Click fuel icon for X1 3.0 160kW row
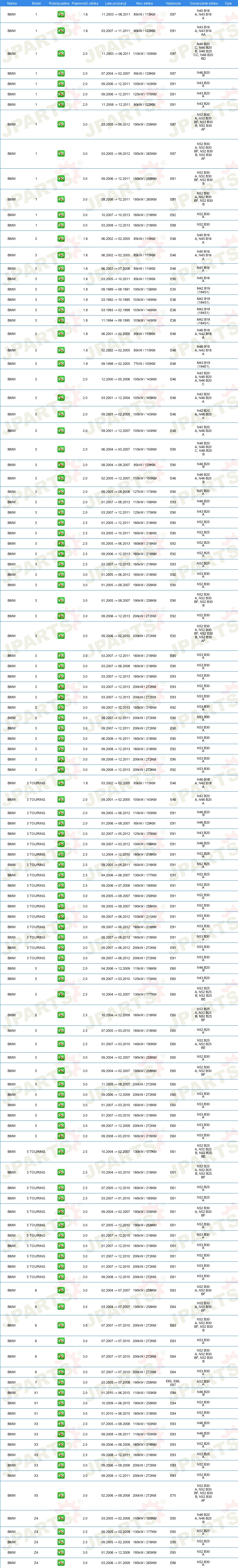The width and height of the screenshot is (238, 1568). click(x=61, y=1413)
